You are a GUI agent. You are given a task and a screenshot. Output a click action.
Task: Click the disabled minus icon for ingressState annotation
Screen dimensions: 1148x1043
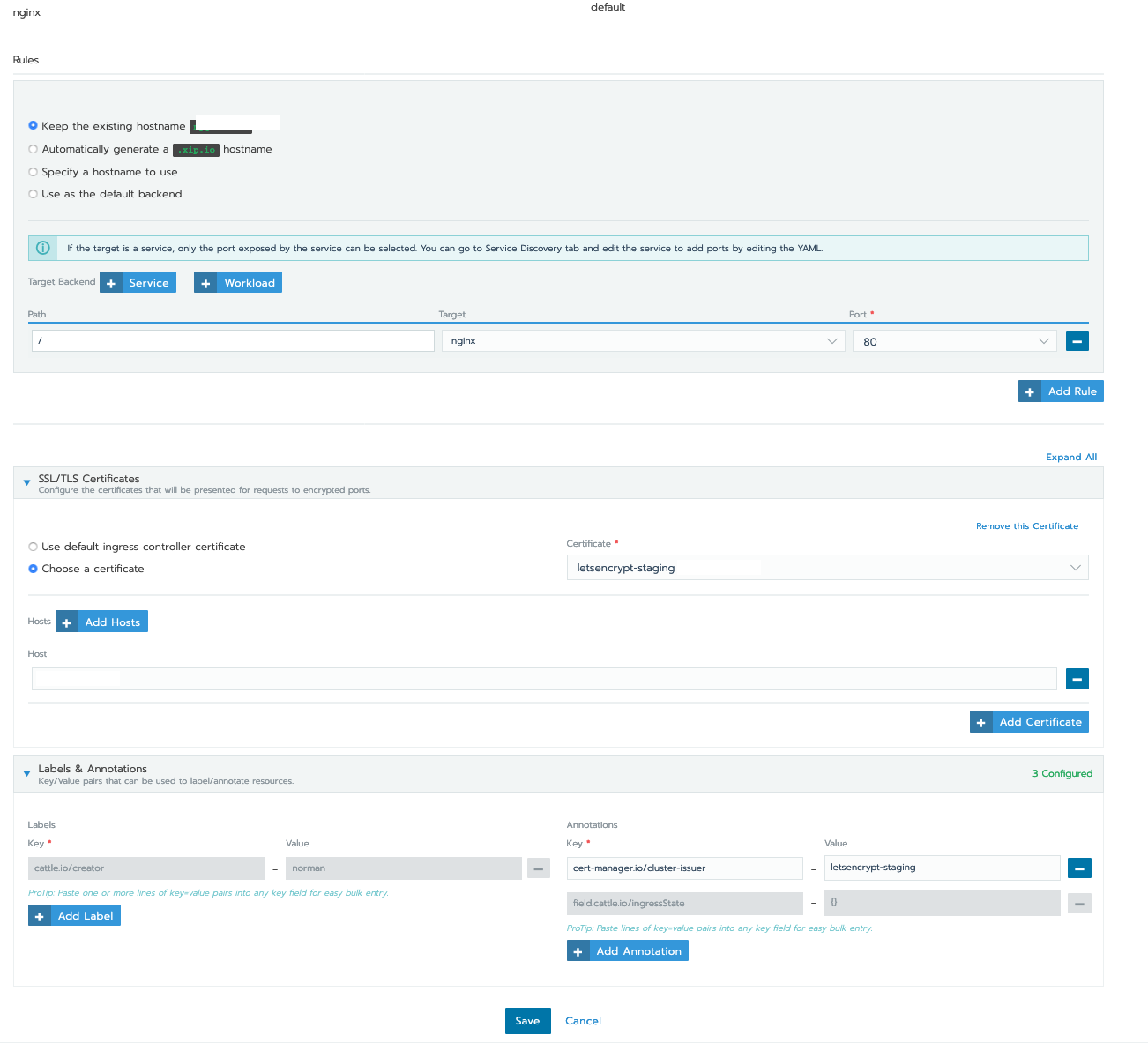(1079, 904)
